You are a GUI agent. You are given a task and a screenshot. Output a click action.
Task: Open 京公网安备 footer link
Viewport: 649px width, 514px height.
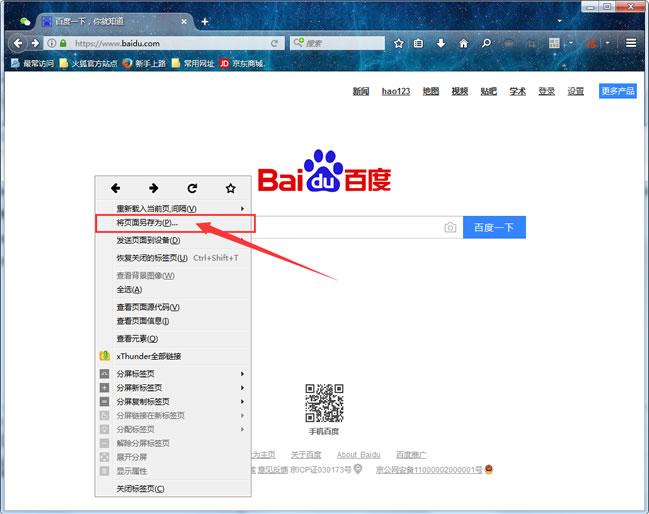(x=429, y=470)
